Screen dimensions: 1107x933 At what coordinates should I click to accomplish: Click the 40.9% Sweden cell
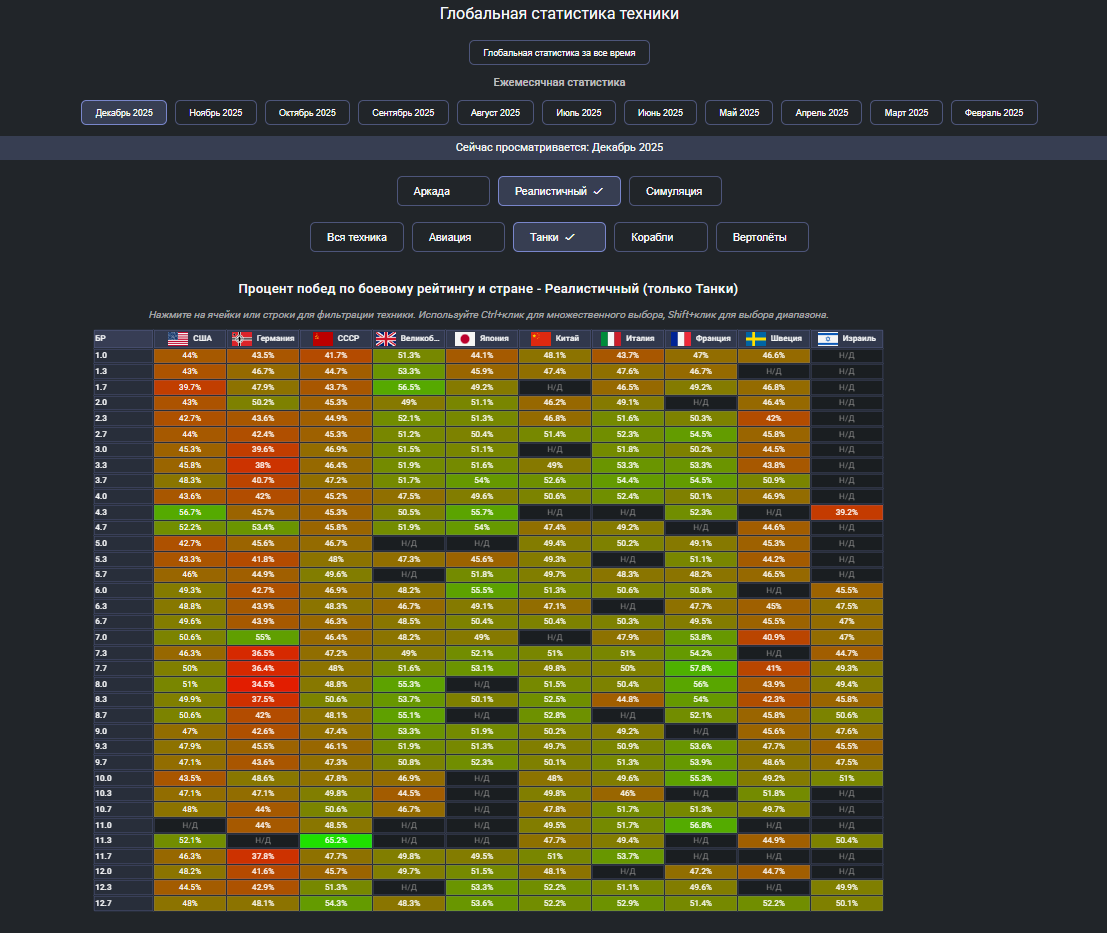pos(774,637)
